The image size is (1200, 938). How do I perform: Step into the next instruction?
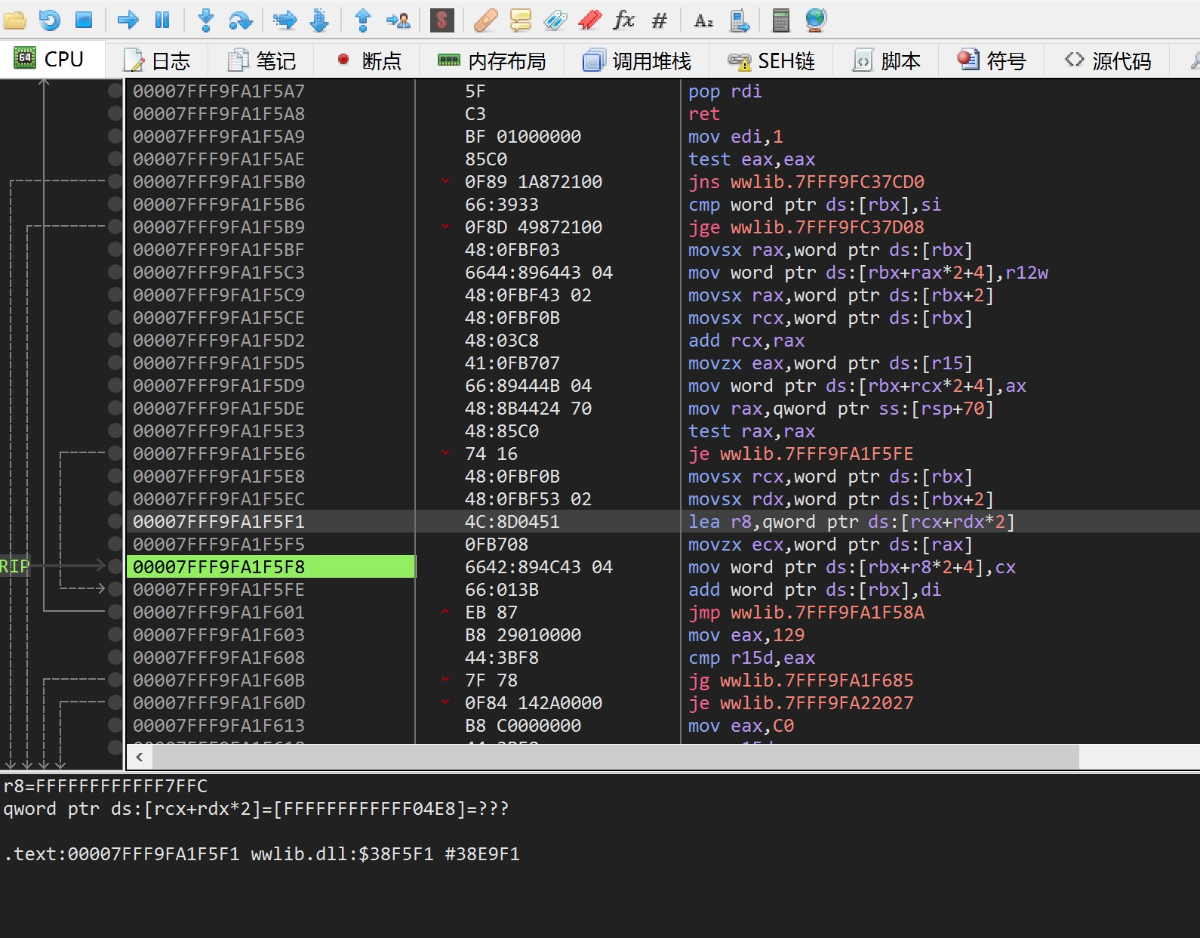(206, 19)
